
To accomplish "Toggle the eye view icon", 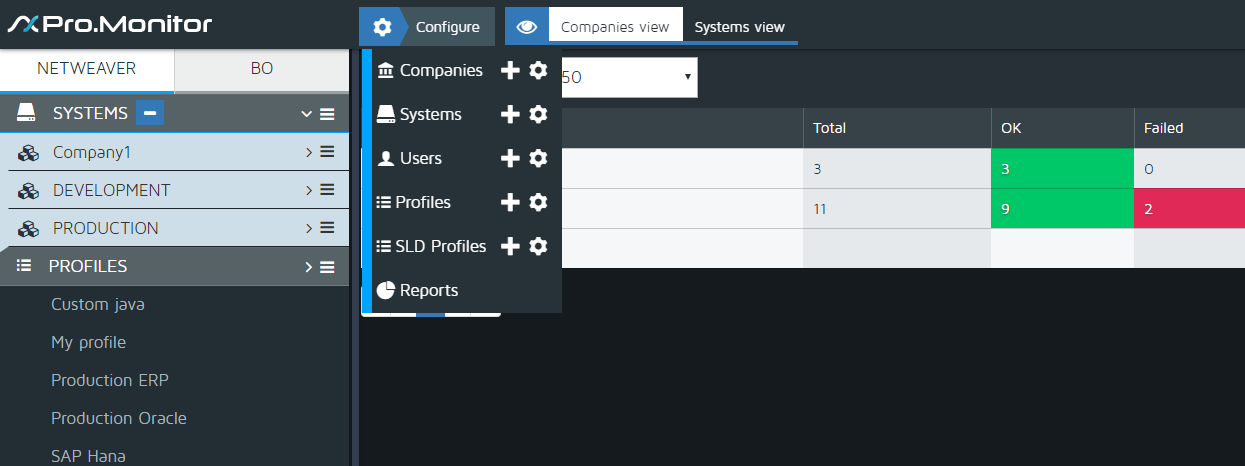I will 527,27.
